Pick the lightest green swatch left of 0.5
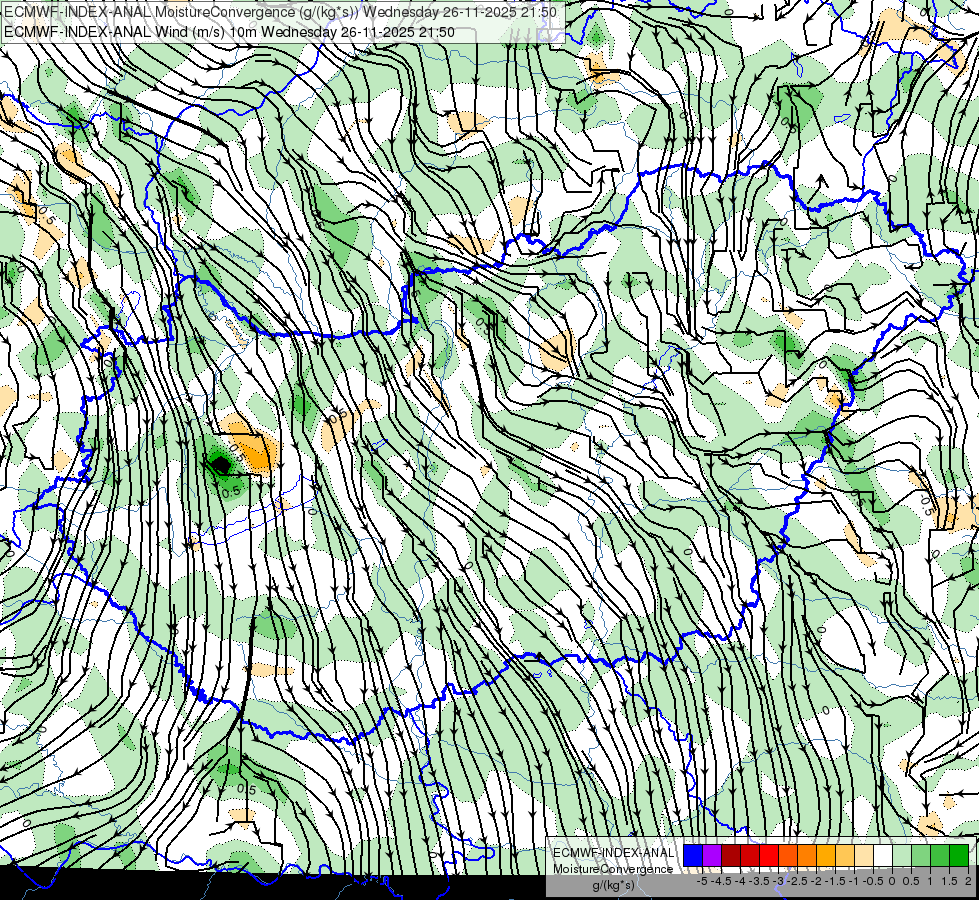The width and height of the screenshot is (979, 900). pos(902,855)
